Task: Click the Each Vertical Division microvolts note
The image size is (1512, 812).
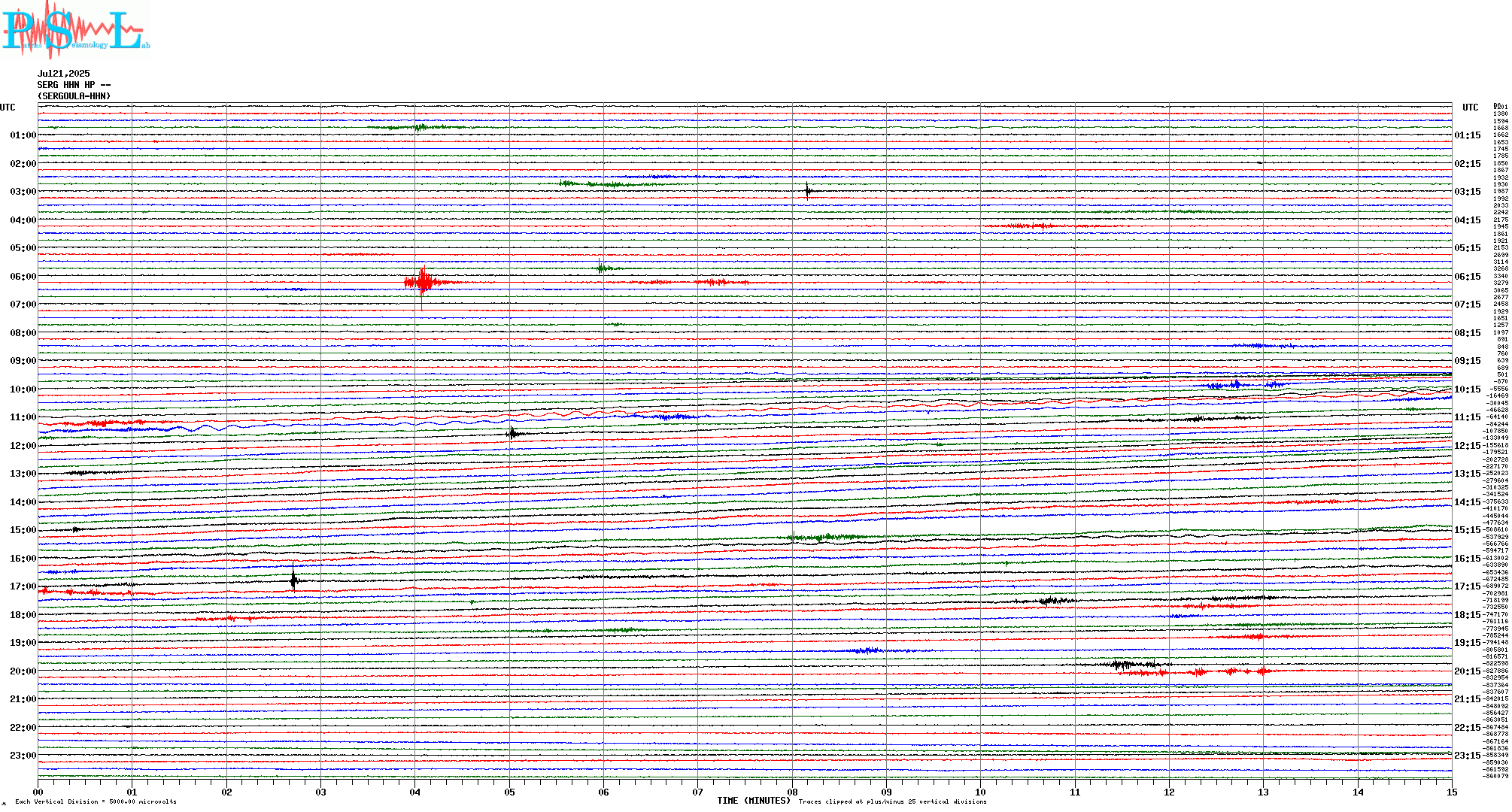Action: point(96,801)
